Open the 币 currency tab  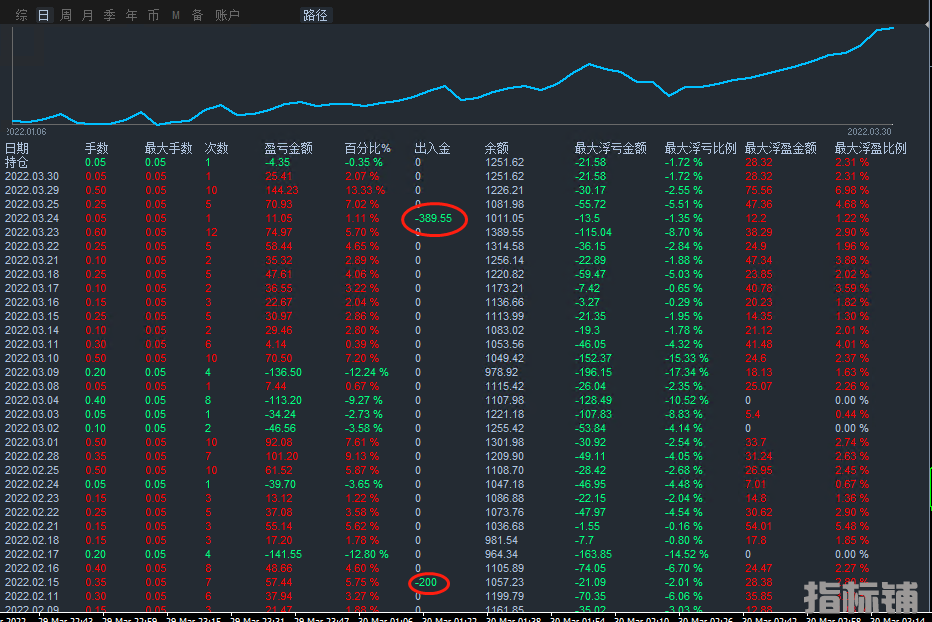tap(153, 15)
